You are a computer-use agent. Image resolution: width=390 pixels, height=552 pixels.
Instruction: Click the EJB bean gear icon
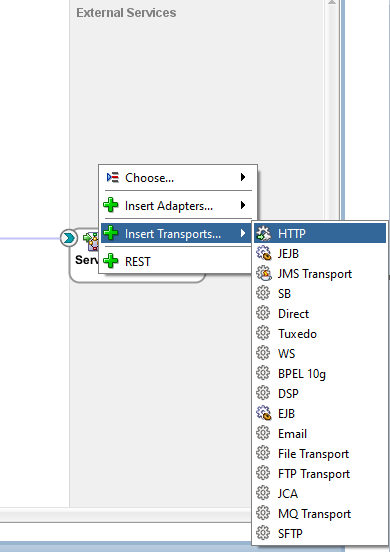pos(264,413)
